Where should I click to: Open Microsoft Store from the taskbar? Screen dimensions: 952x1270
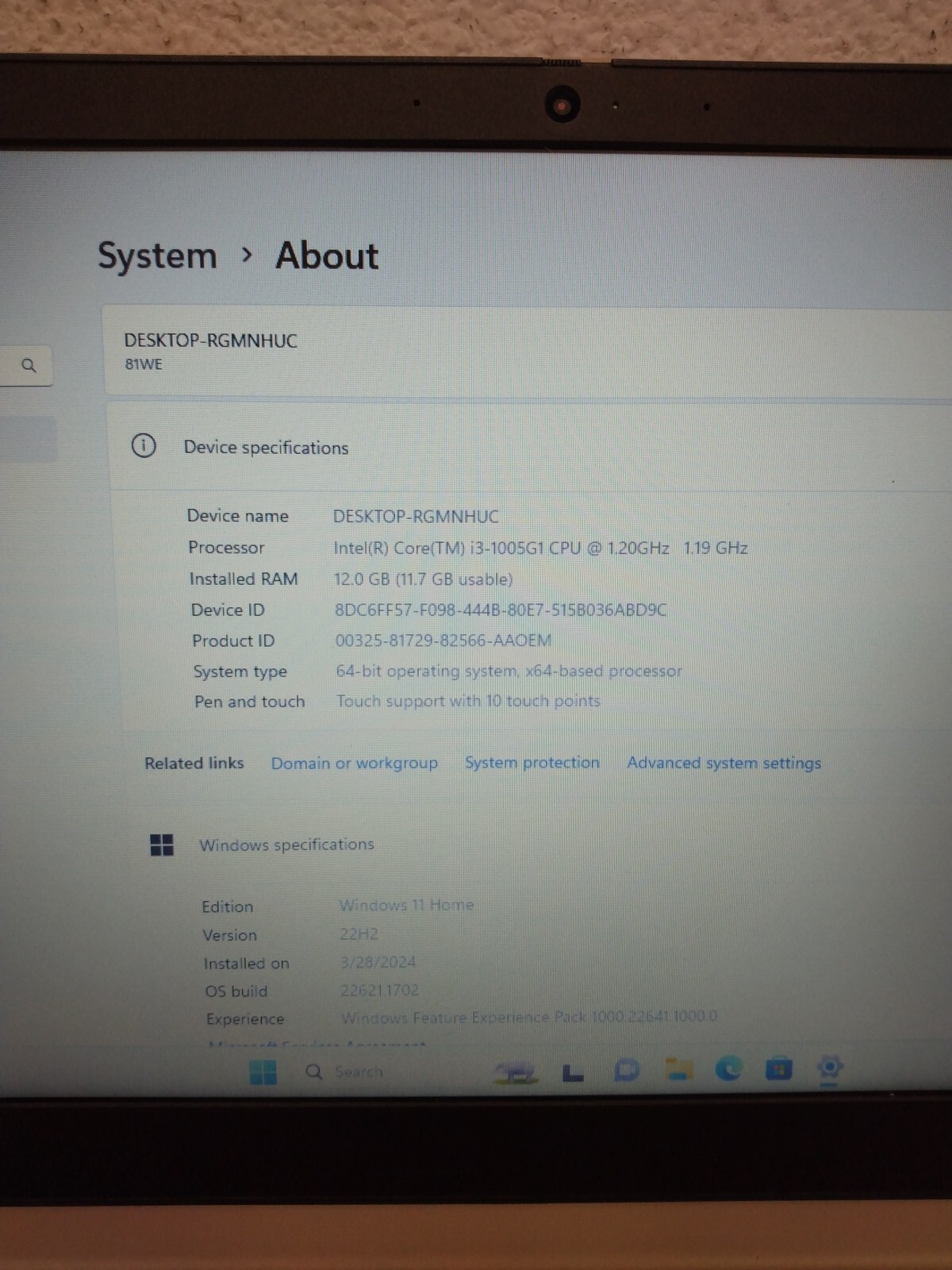point(778,1068)
